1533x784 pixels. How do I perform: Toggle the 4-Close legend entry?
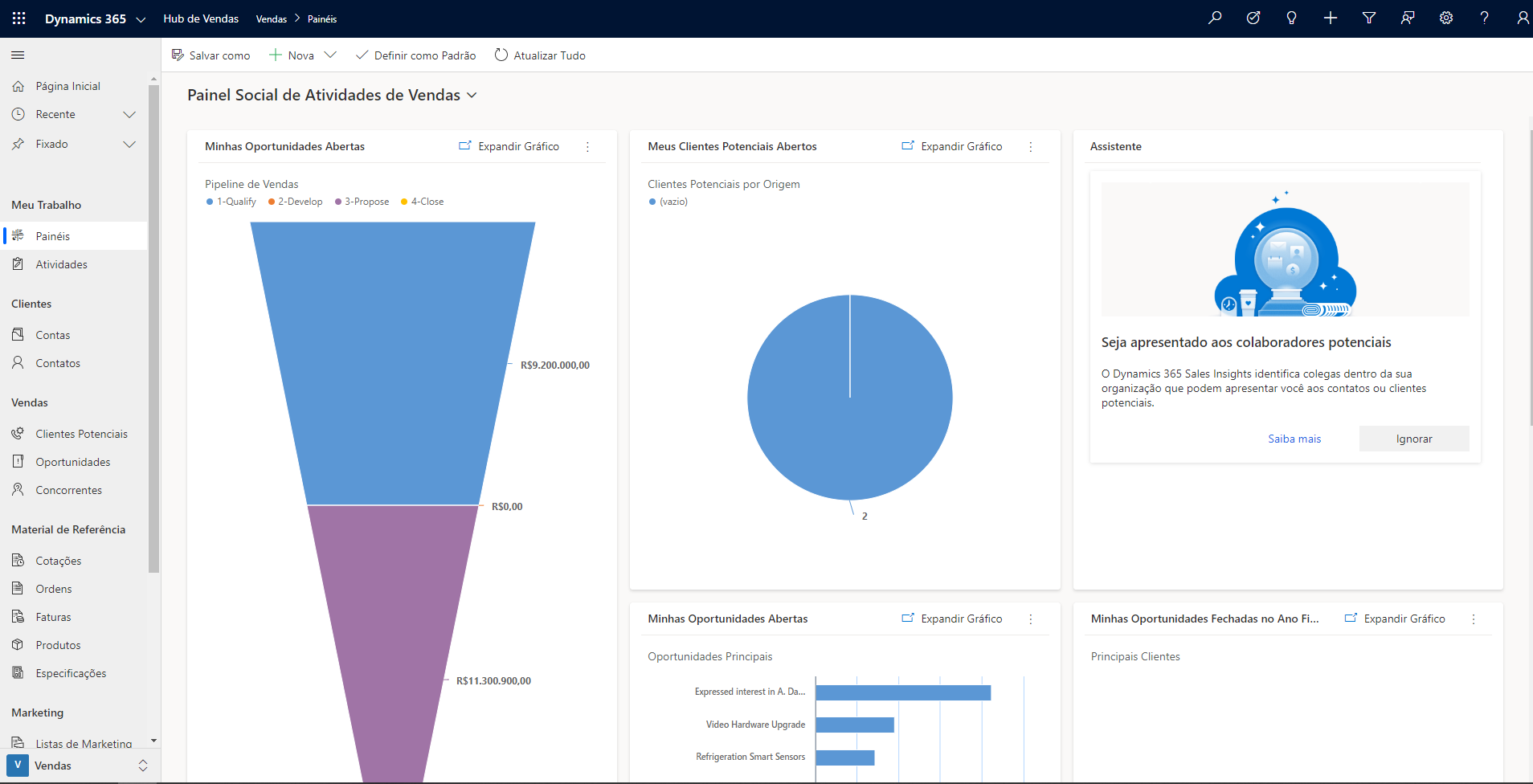(x=423, y=202)
